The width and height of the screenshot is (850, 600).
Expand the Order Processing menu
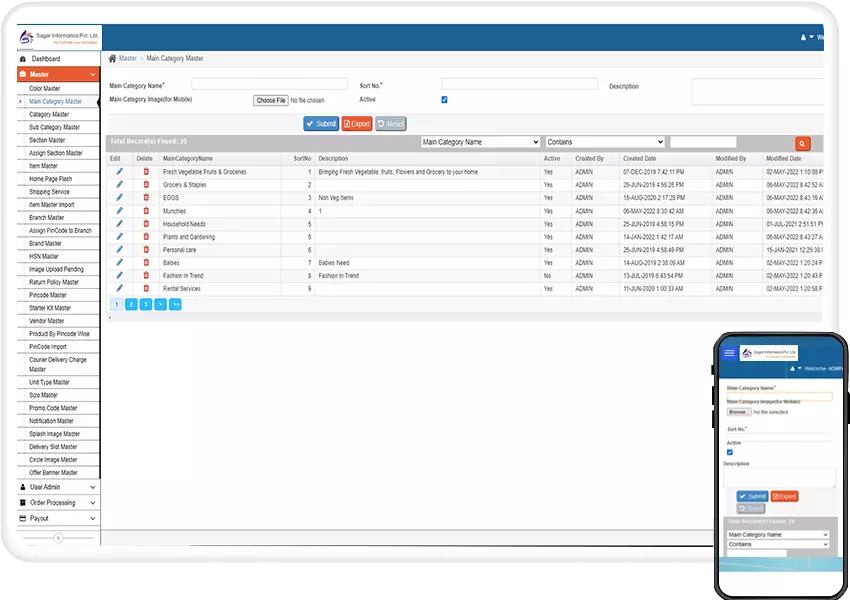[x=59, y=503]
